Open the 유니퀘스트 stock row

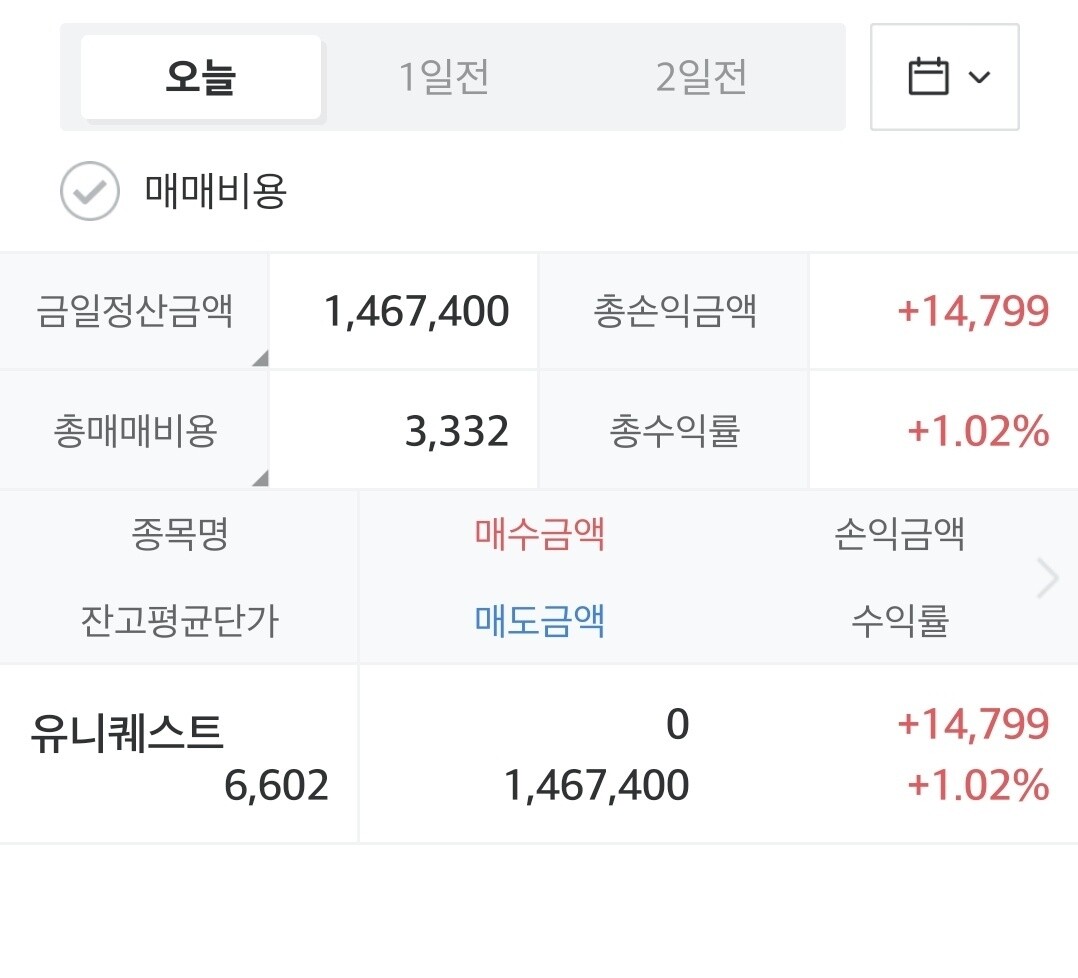(x=539, y=754)
